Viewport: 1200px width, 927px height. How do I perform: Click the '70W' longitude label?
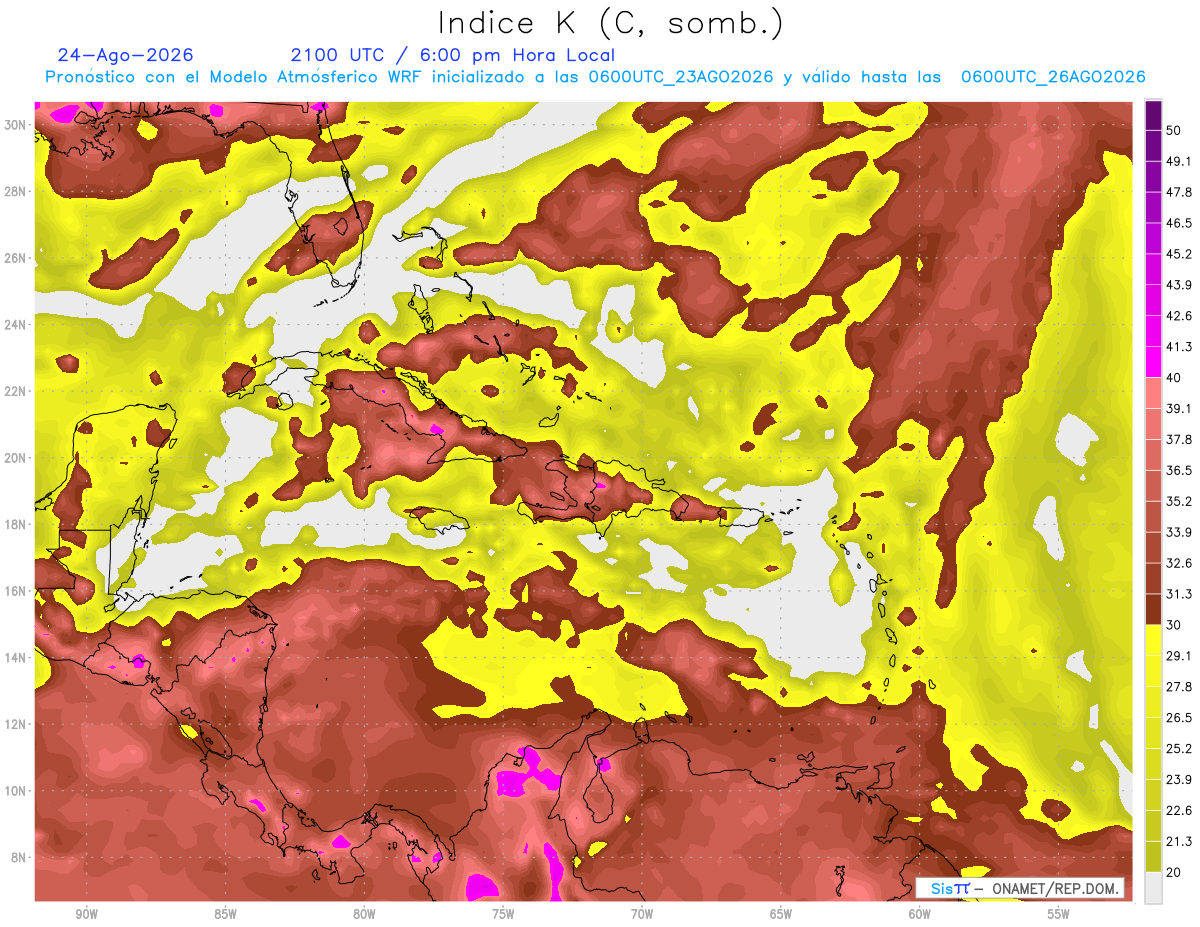pos(642,915)
